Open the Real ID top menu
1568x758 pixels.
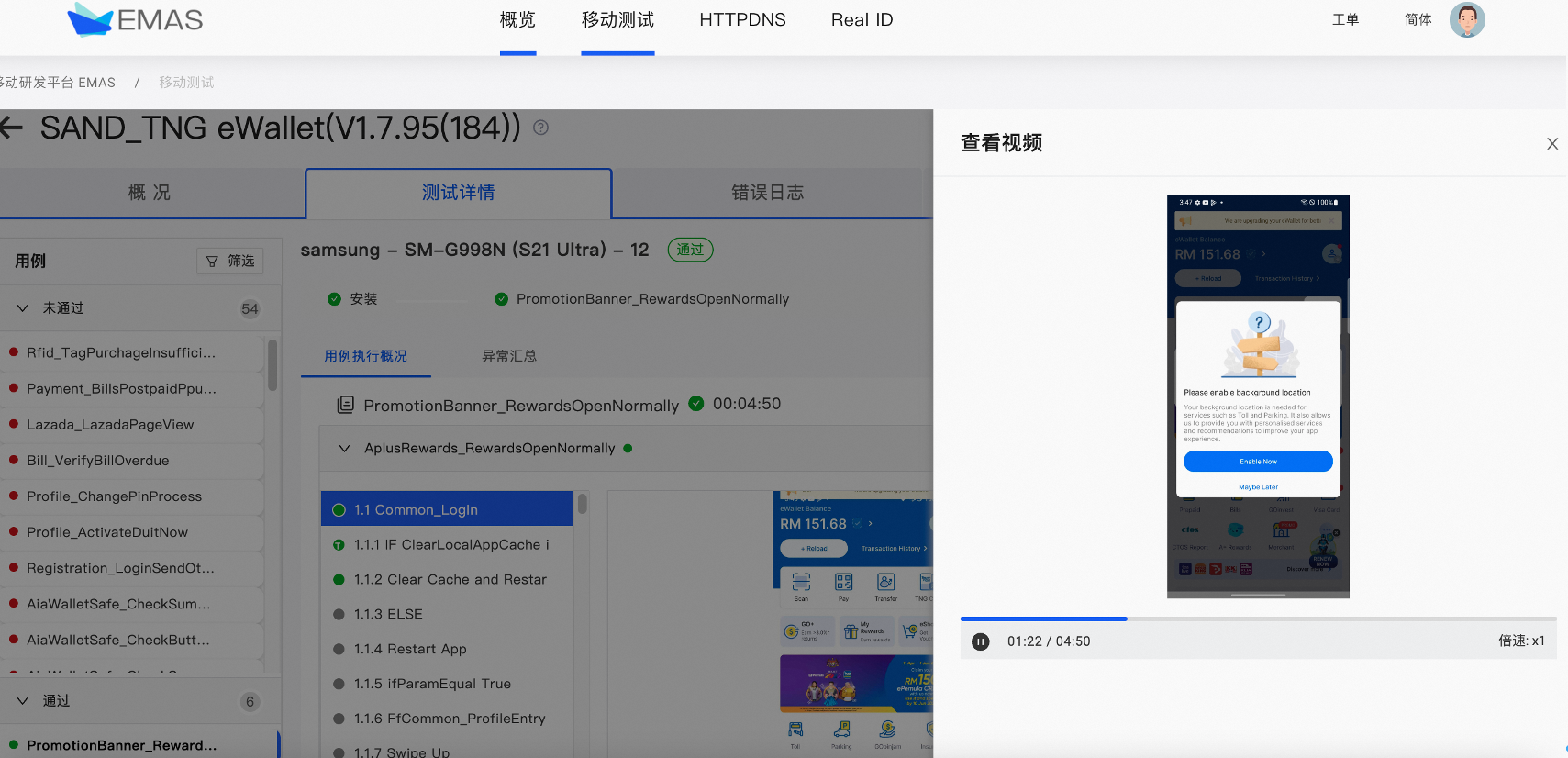pos(862,20)
